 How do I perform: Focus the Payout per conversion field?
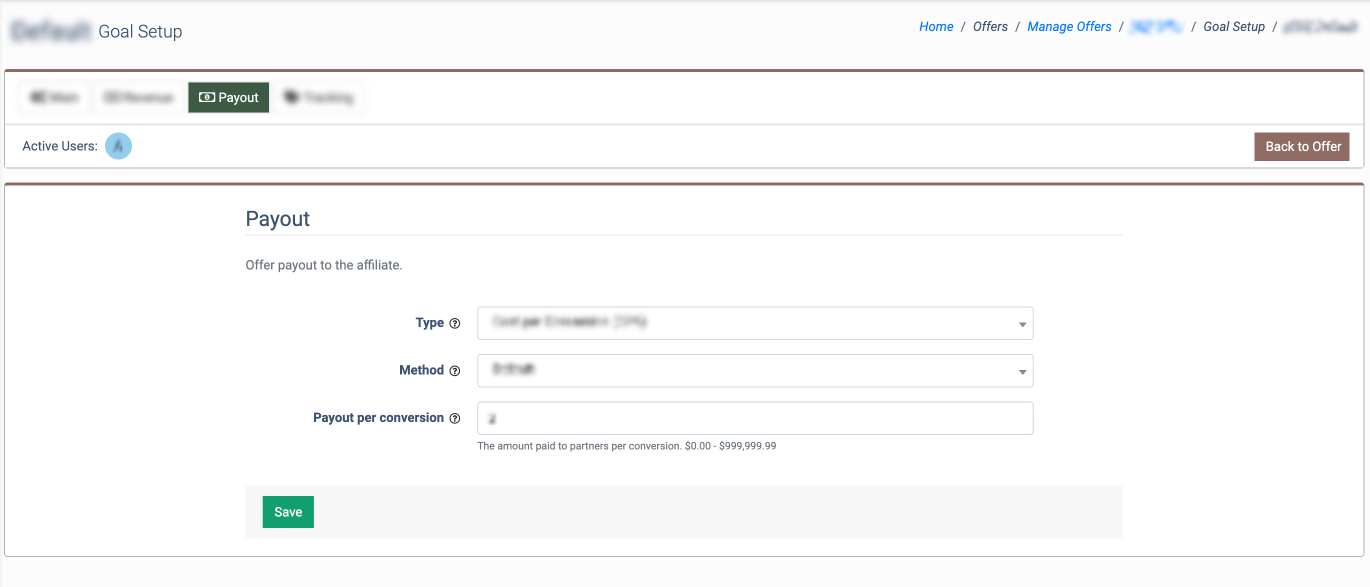pyautogui.click(x=755, y=418)
